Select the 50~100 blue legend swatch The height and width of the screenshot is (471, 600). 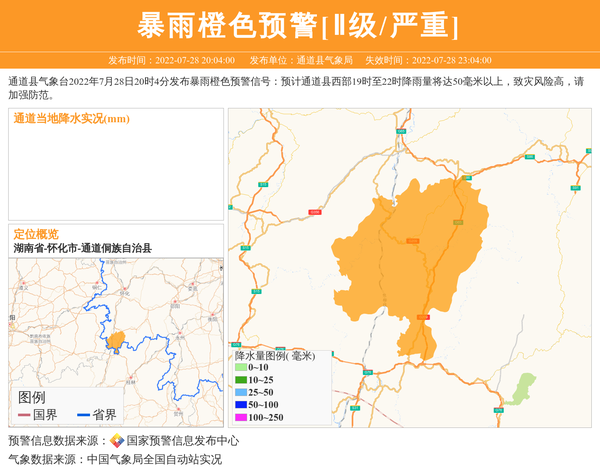click(240, 404)
